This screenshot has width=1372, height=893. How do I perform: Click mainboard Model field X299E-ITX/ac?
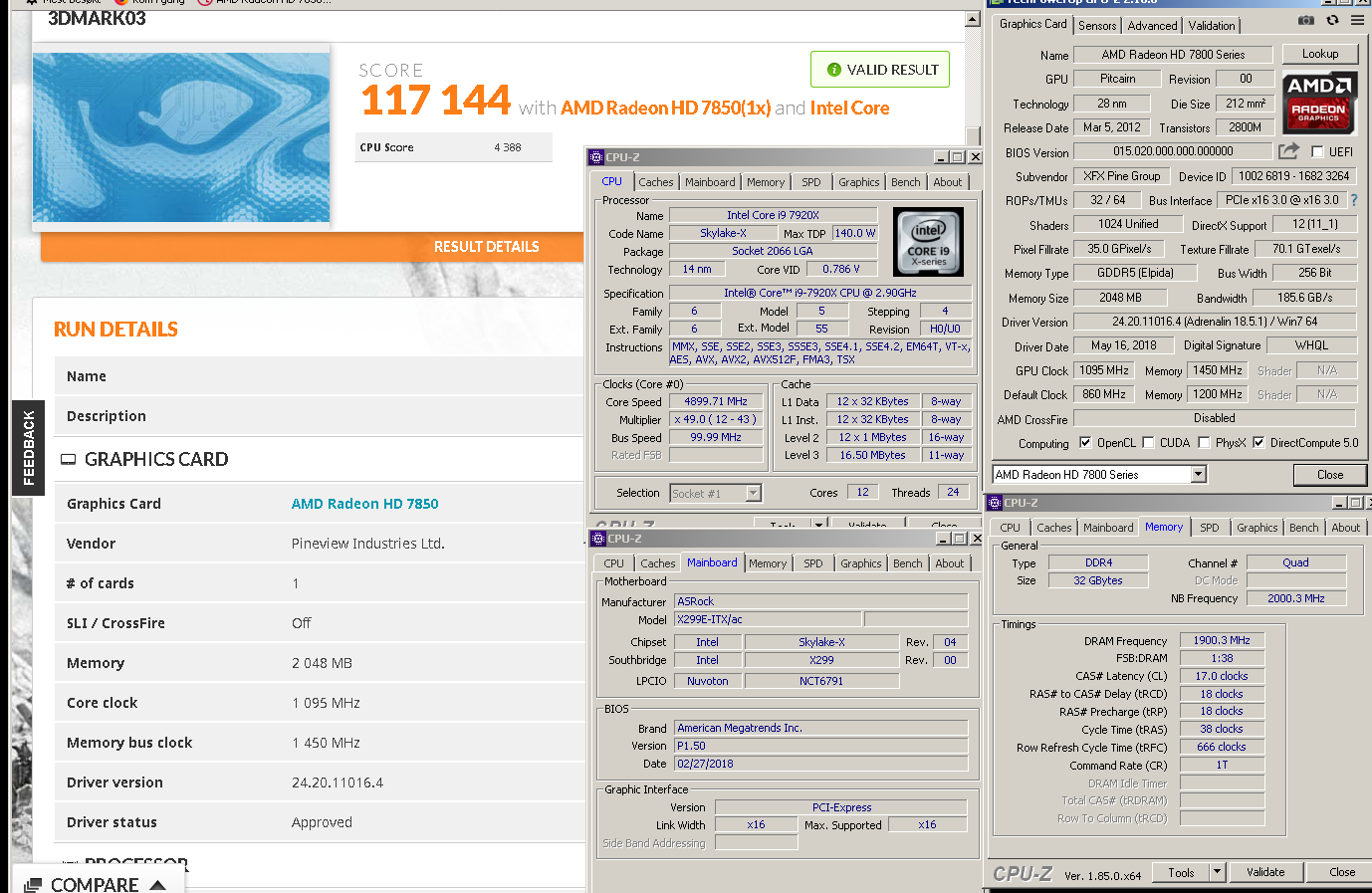768,619
